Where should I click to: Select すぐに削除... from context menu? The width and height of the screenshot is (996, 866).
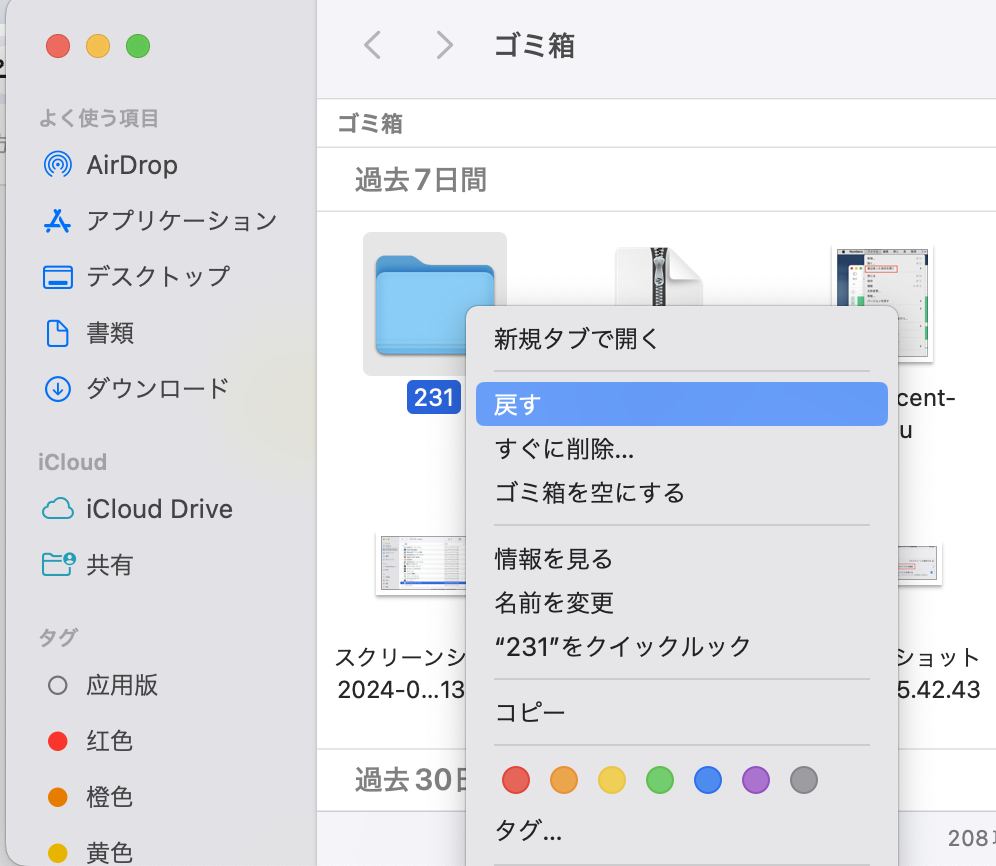coord(564,449)
